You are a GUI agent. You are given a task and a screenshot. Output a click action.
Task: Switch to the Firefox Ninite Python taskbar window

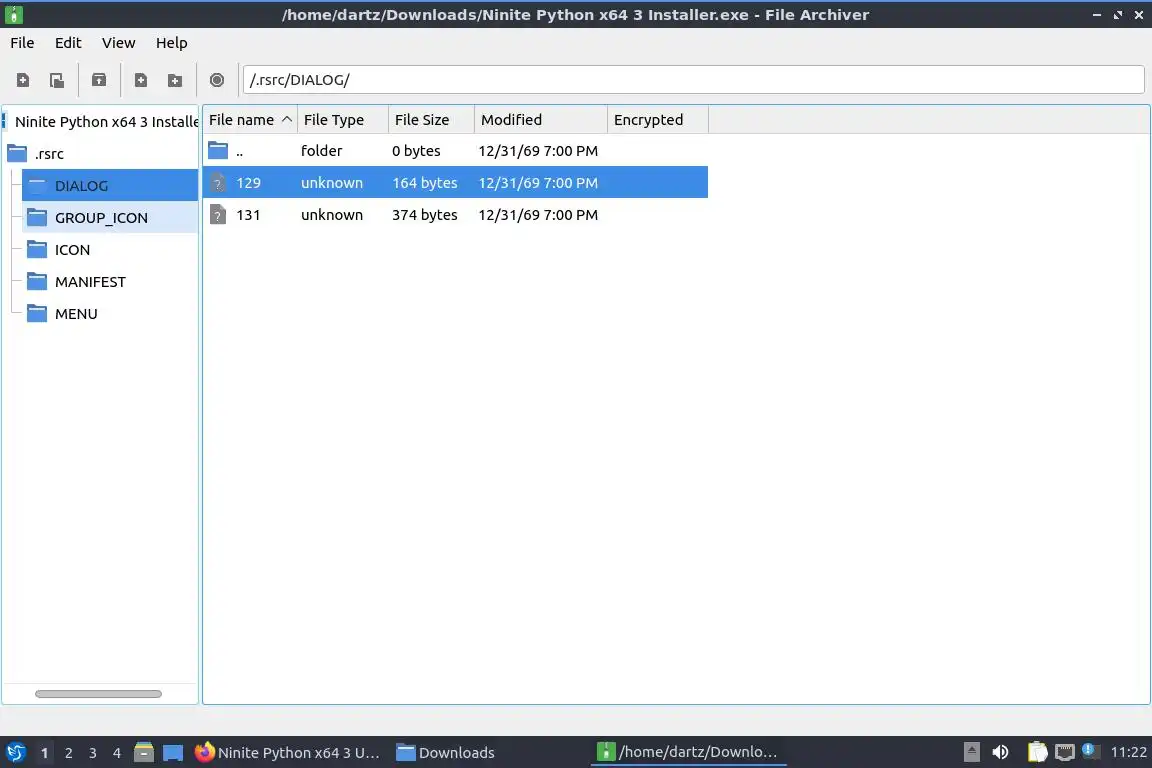288,753
